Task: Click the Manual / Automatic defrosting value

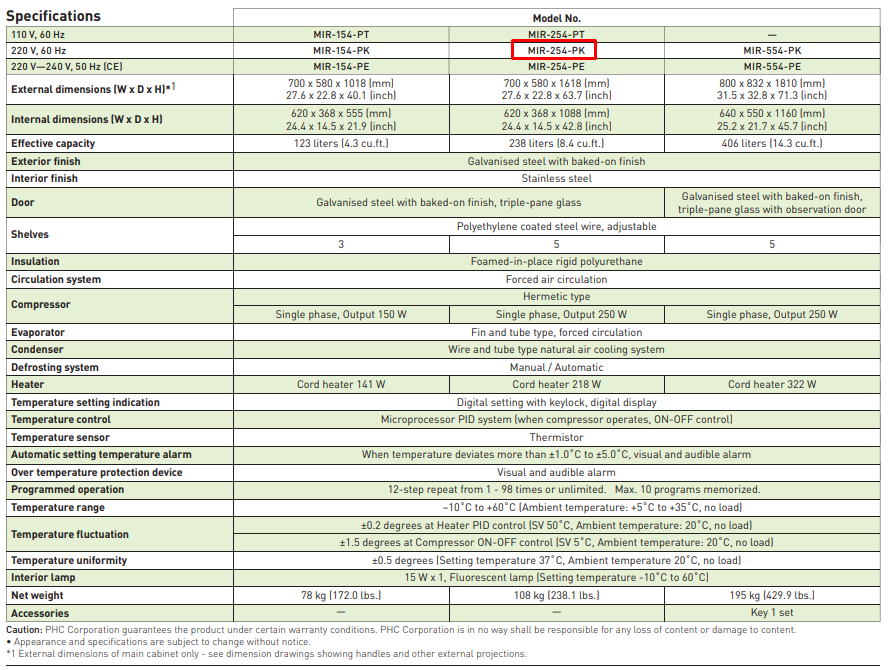Action: pyautogui.click(x=556, y=368)
